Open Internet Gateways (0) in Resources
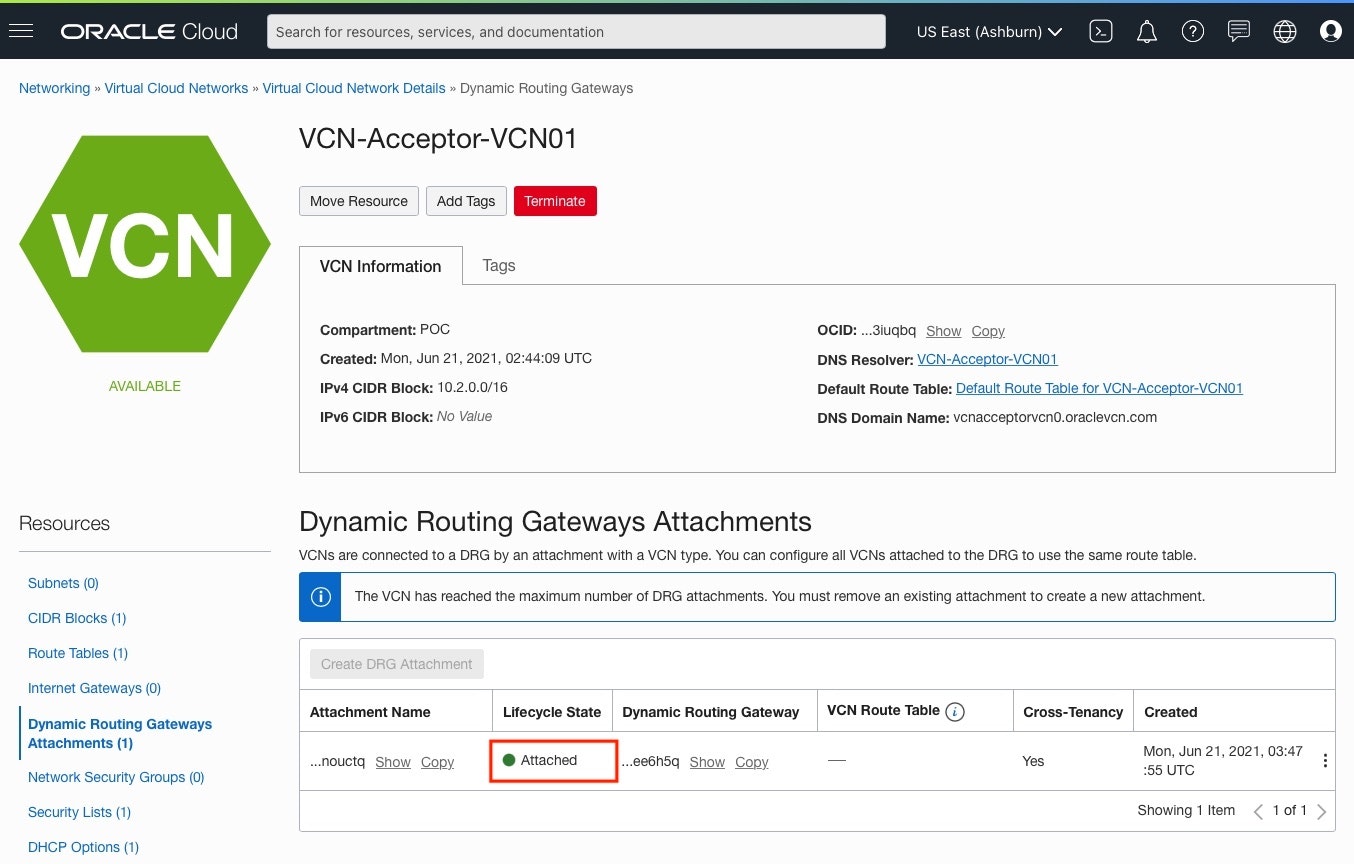This screenshot has height=864, width=1354. pyautogui.click(x=94, y=688)
